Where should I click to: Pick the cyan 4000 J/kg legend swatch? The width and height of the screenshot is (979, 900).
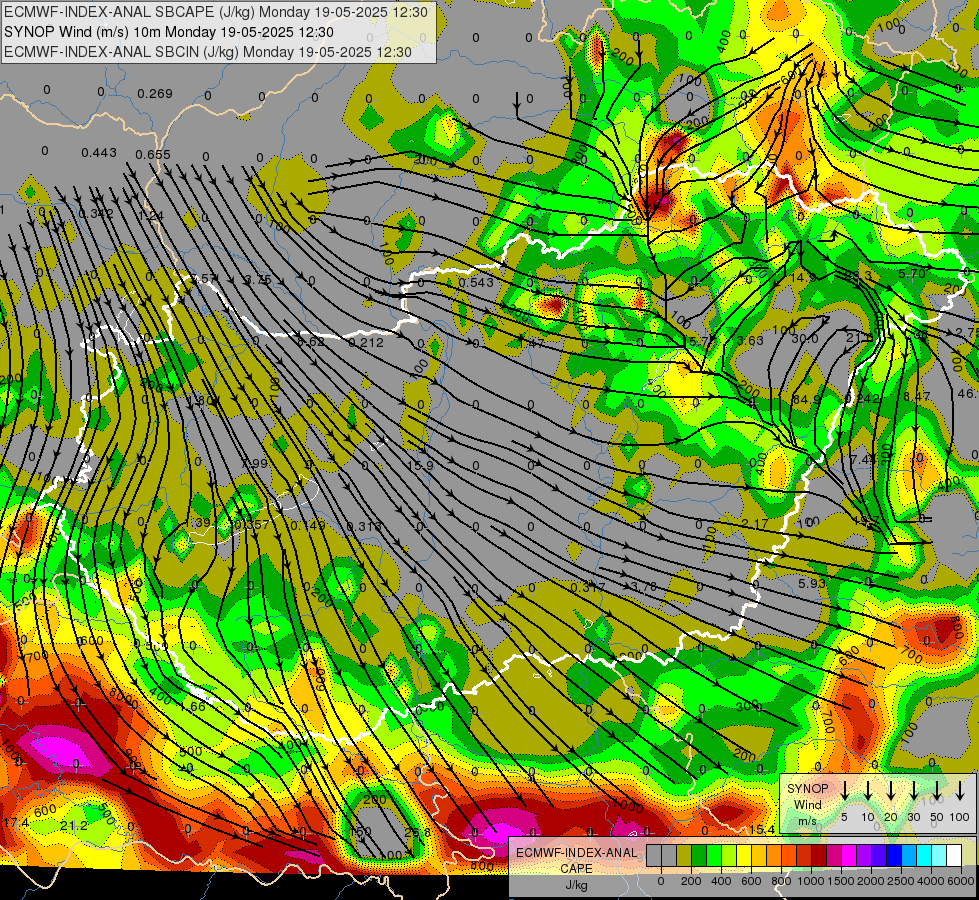click(923, 855)
